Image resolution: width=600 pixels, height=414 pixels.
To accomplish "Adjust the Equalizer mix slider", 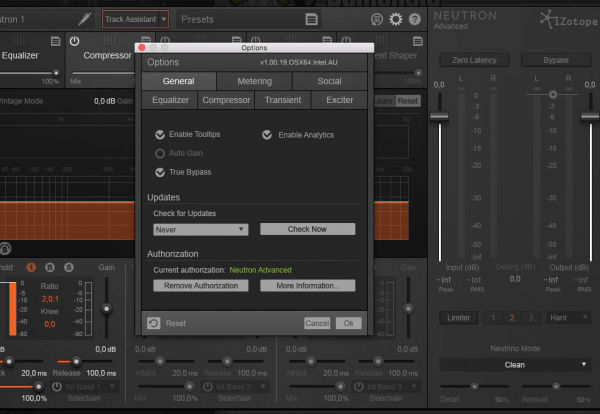I will tap(56, 72).
